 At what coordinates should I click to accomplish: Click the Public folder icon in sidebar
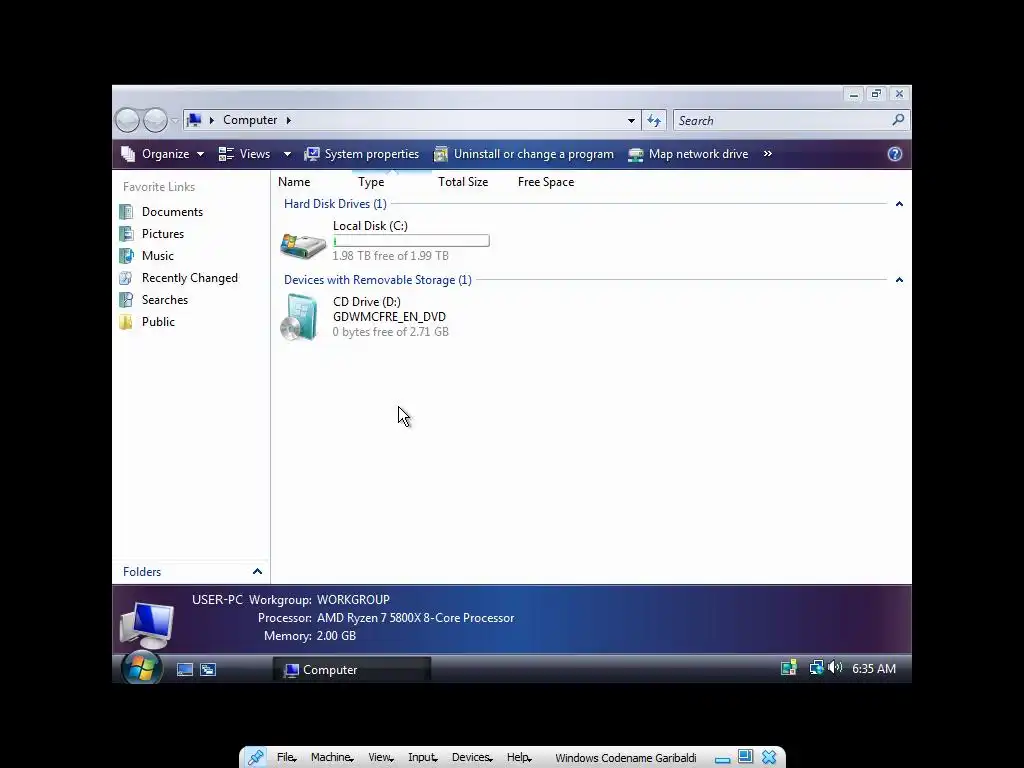pos(126,322)
